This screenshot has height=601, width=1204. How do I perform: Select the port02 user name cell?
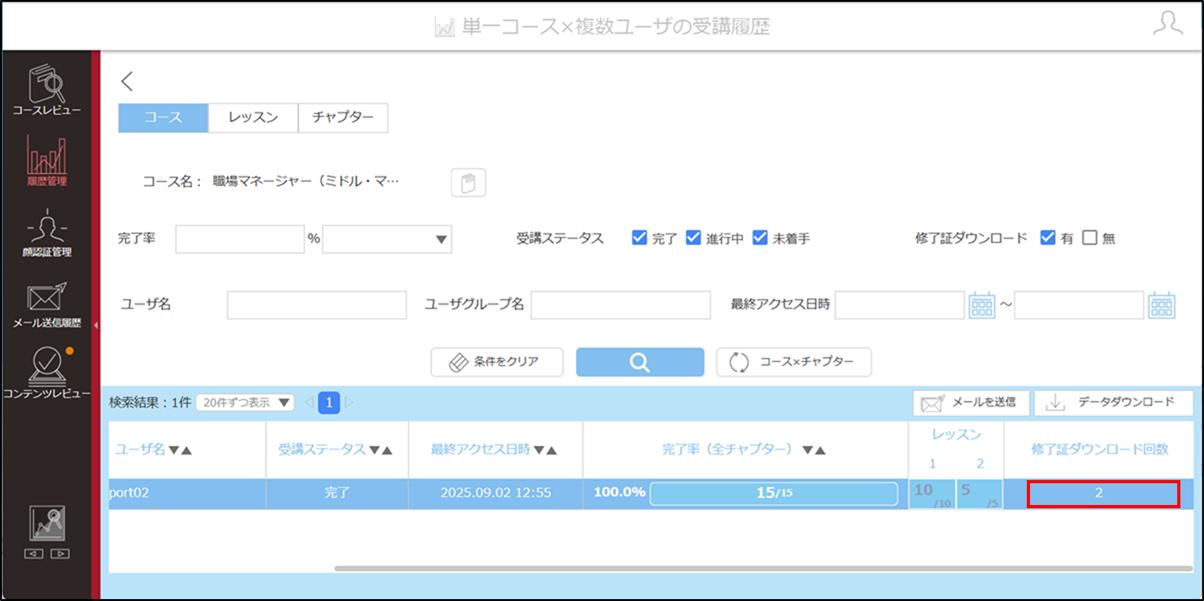click(187, 494)
